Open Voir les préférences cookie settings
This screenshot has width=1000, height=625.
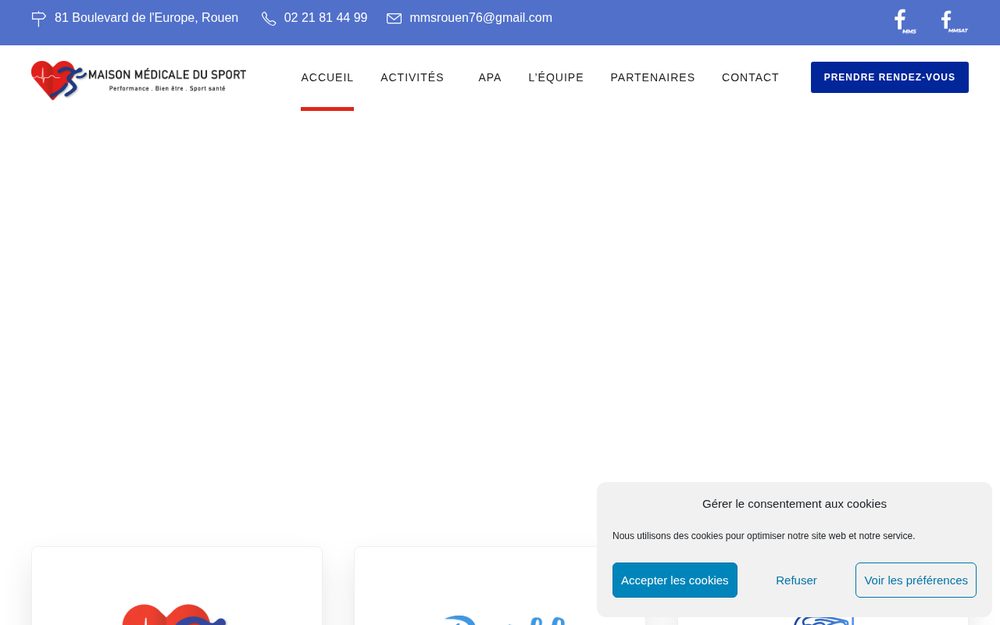[916, 580]
